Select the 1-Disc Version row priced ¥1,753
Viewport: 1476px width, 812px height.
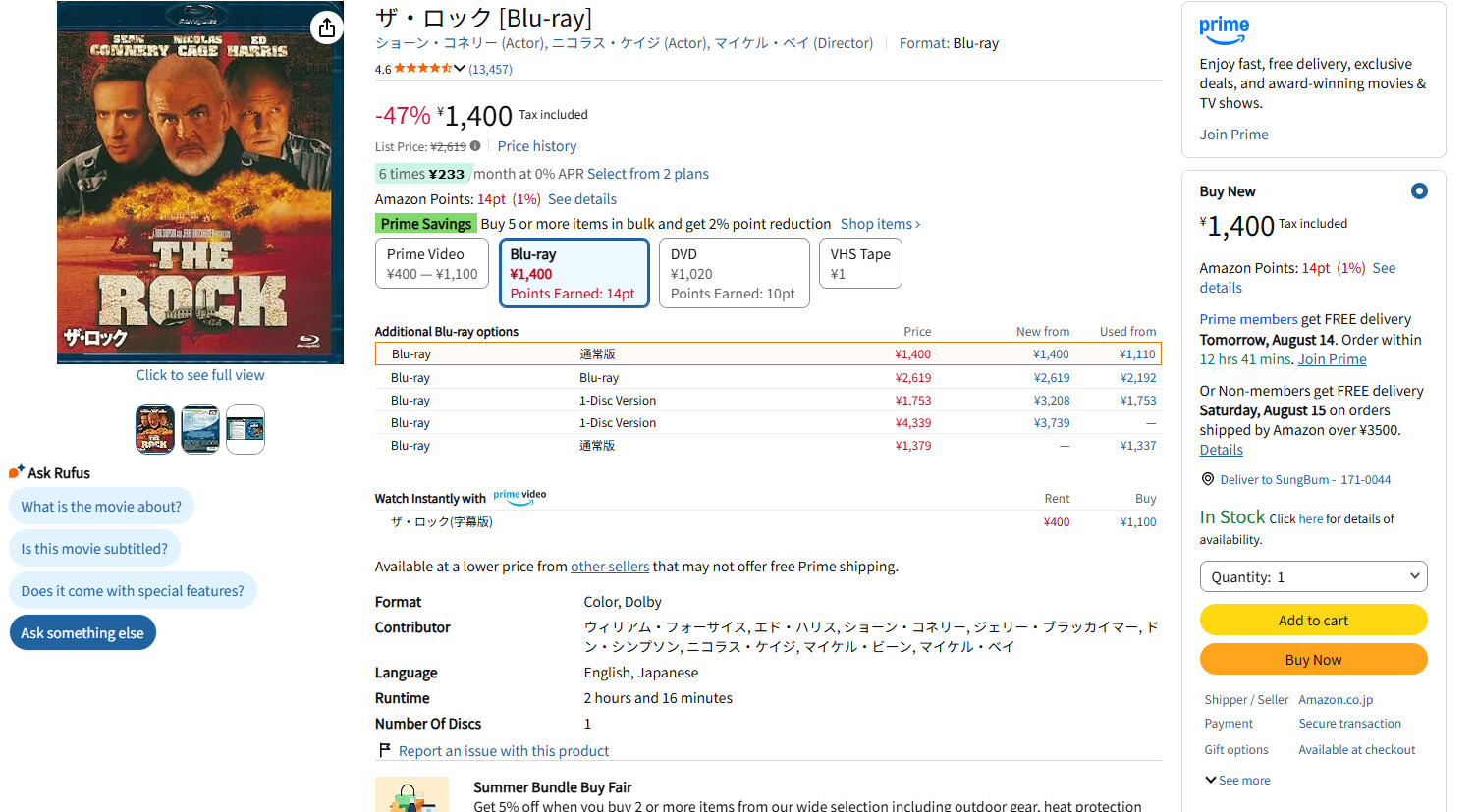pyautogui.click(x=768, y=400)
